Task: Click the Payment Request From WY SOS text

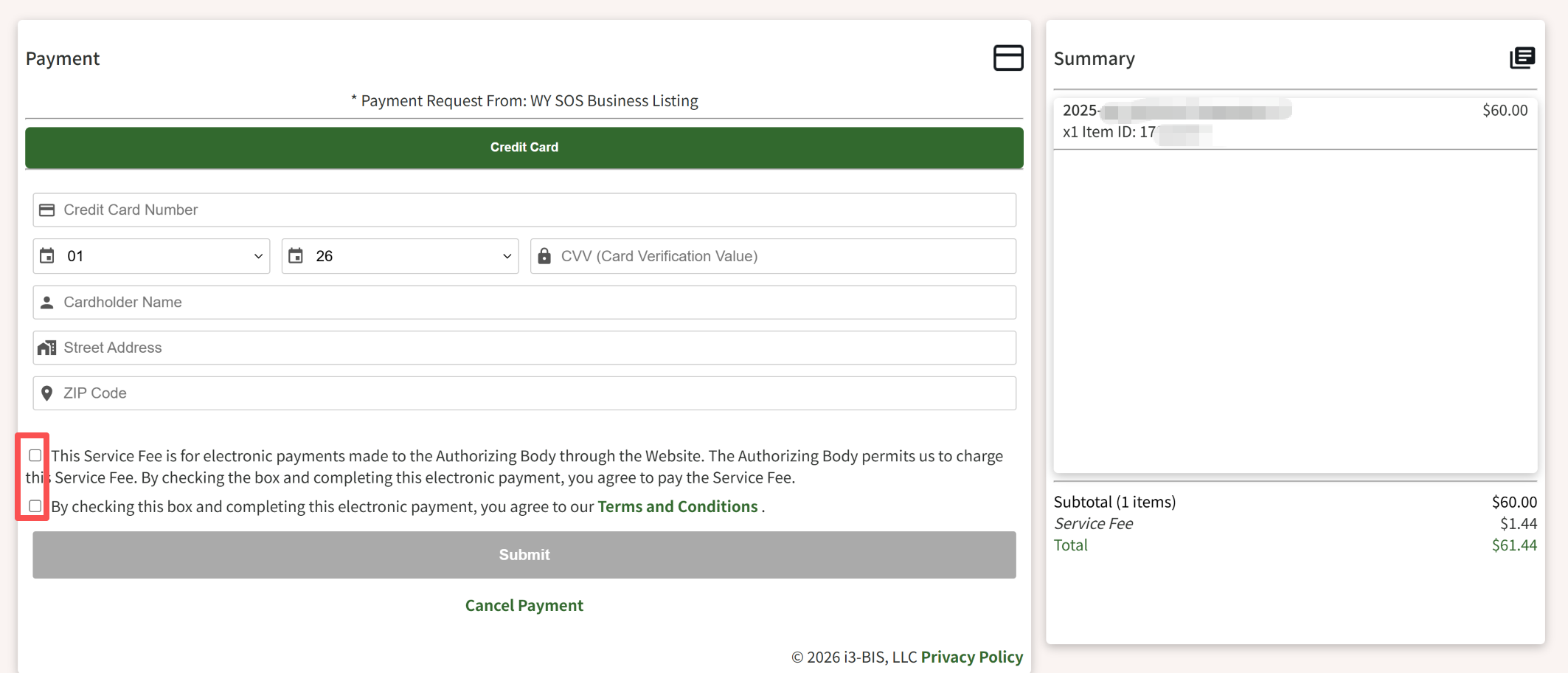Action: (524, 101)
